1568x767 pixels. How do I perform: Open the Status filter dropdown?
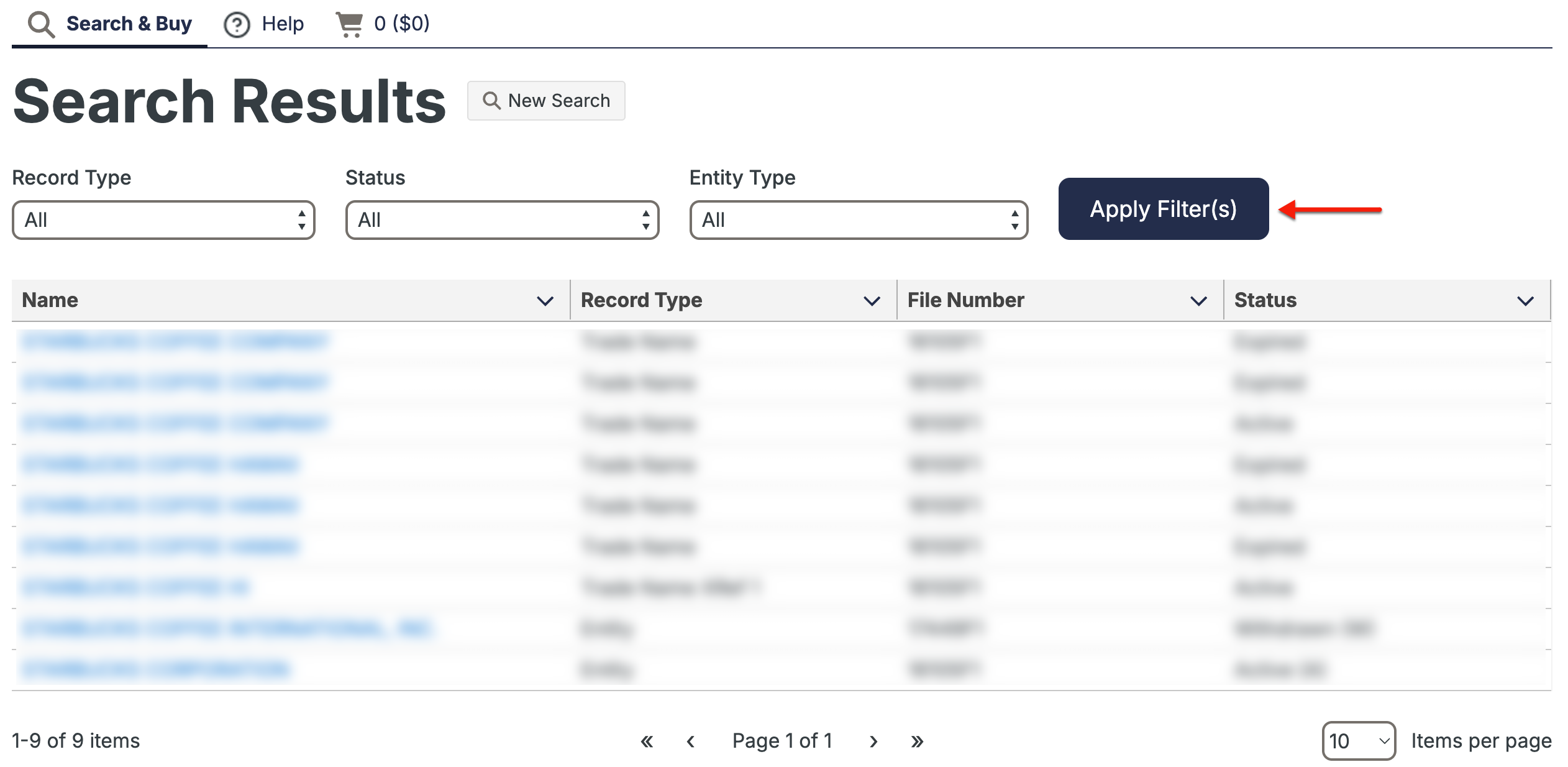point(502,220)
